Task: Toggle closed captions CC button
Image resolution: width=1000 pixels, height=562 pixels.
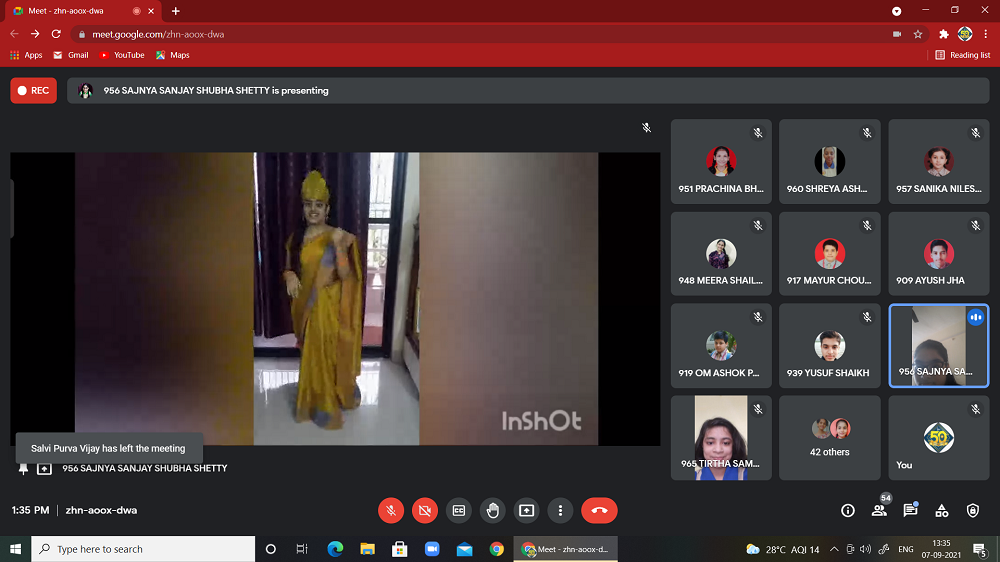Action: 459,510
